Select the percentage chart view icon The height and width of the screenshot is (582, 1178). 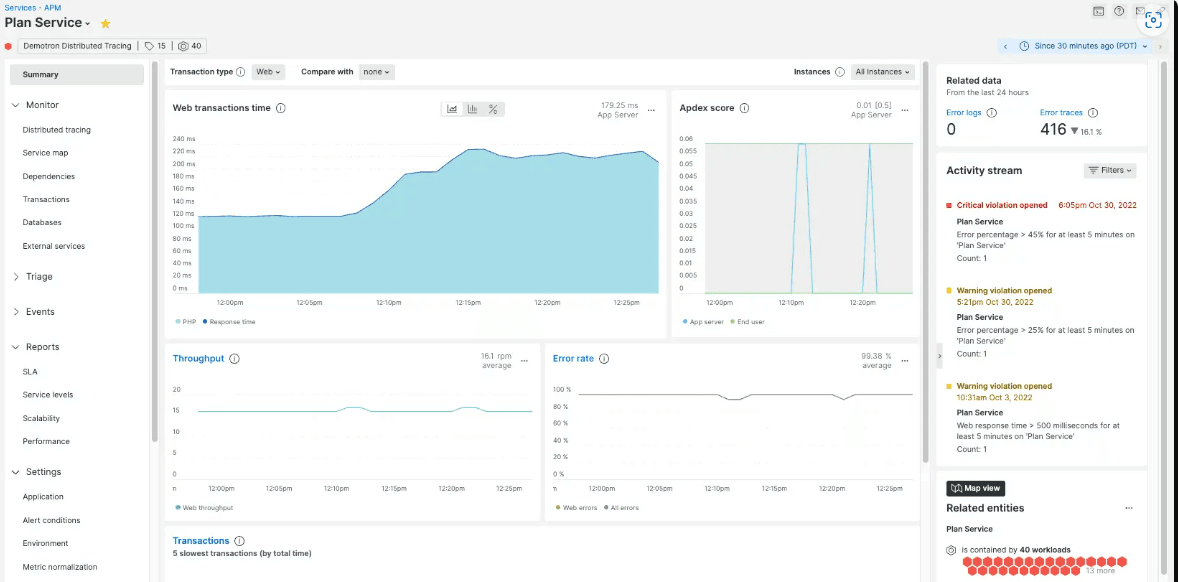point(493,109)
